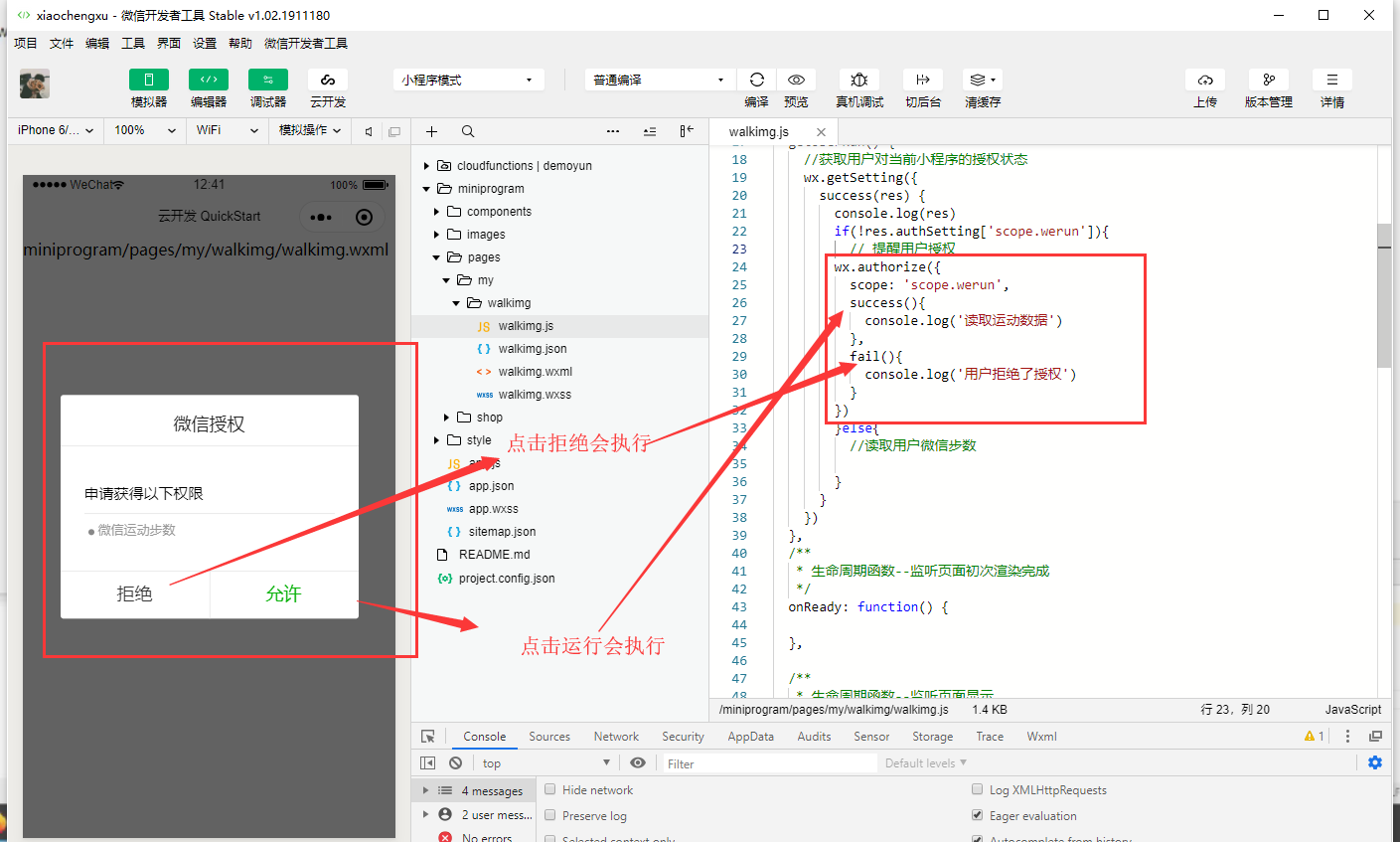
Task: Open file tree more options (three dots)
Action: (613, 131)
